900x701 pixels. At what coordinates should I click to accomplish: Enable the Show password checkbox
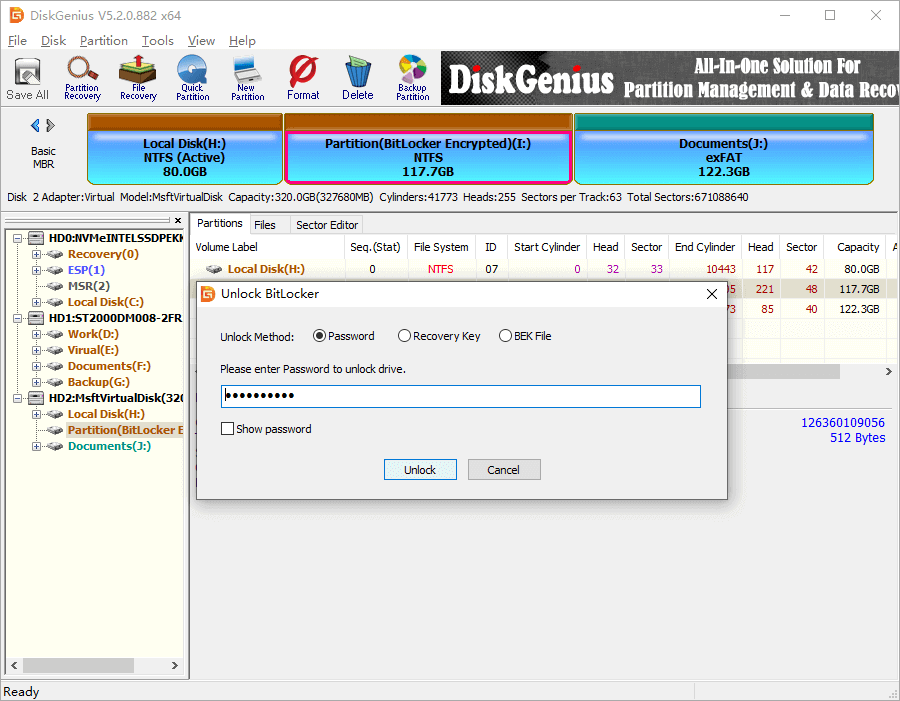pos(228,429)
